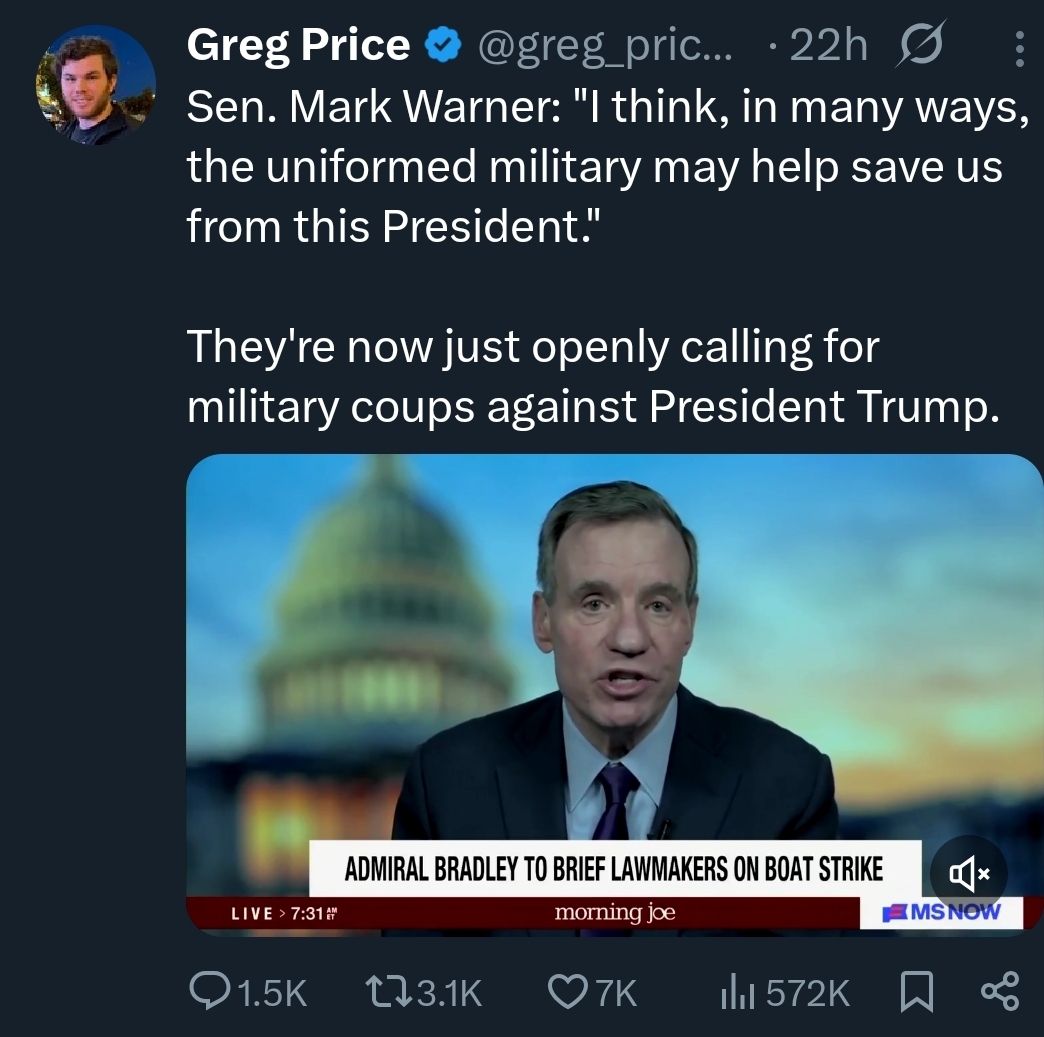Click the 572K views count
This screenshot has height=1037, width=1044.
coord(806,992)
